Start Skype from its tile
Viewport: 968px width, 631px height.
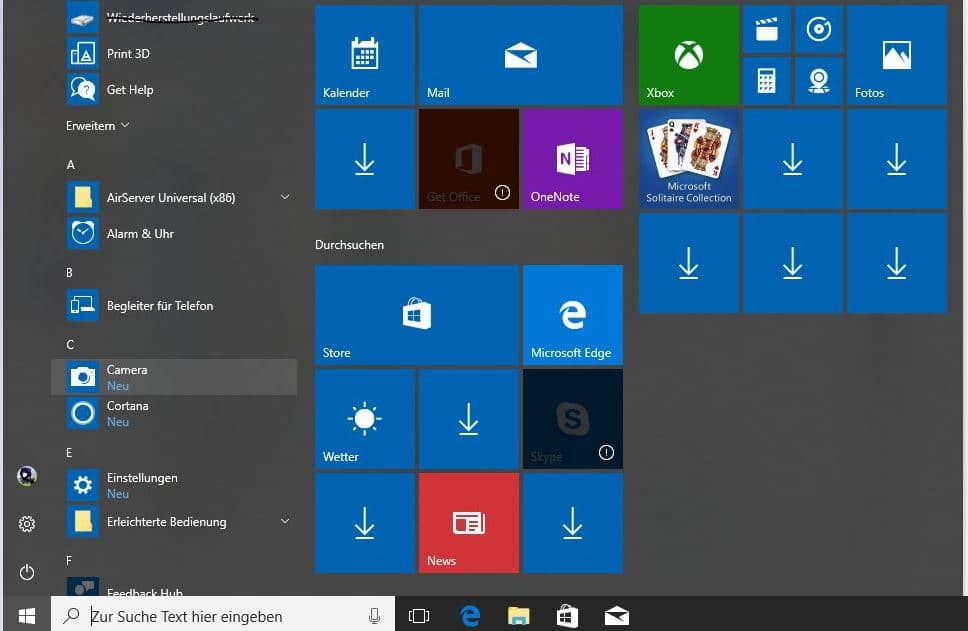point(572,418)
